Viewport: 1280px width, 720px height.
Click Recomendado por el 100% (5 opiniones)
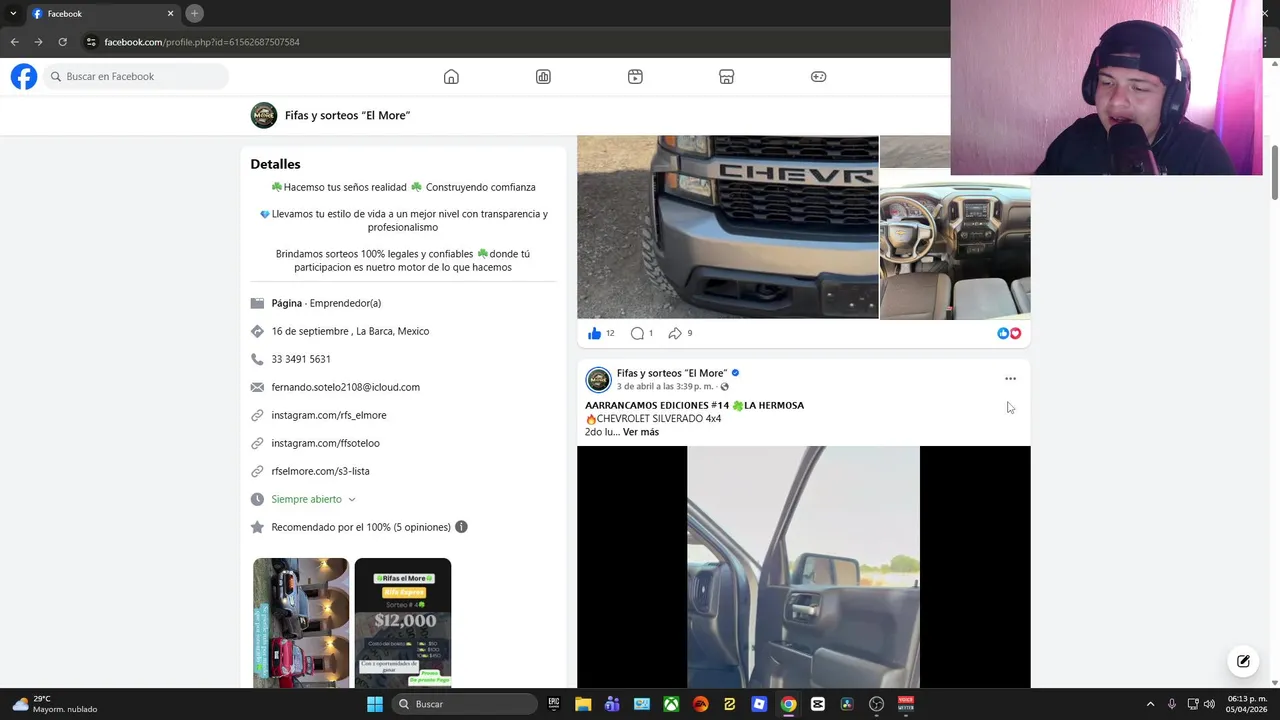click(359, 527)
